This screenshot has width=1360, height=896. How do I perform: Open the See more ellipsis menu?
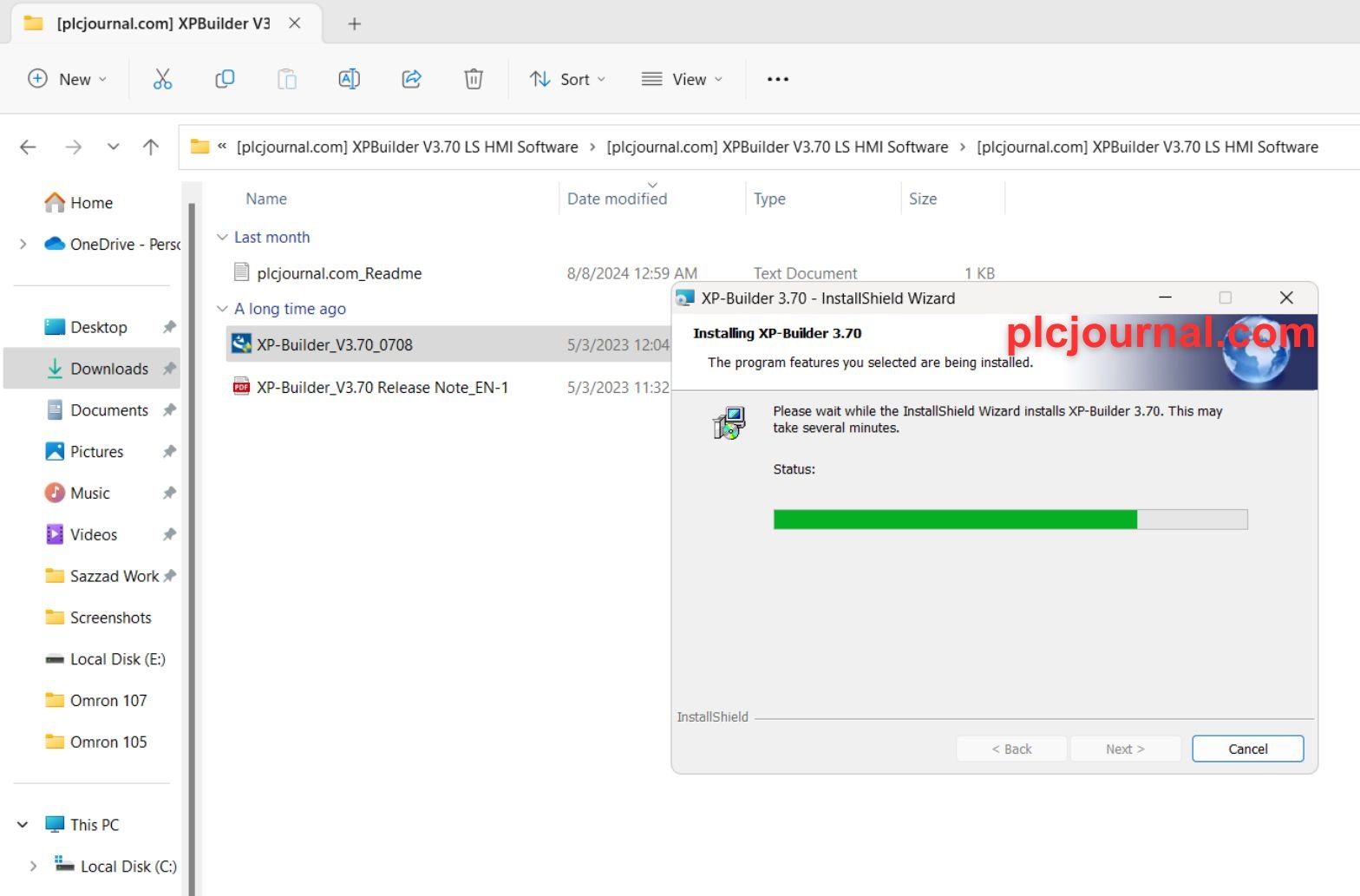(778, 79)
